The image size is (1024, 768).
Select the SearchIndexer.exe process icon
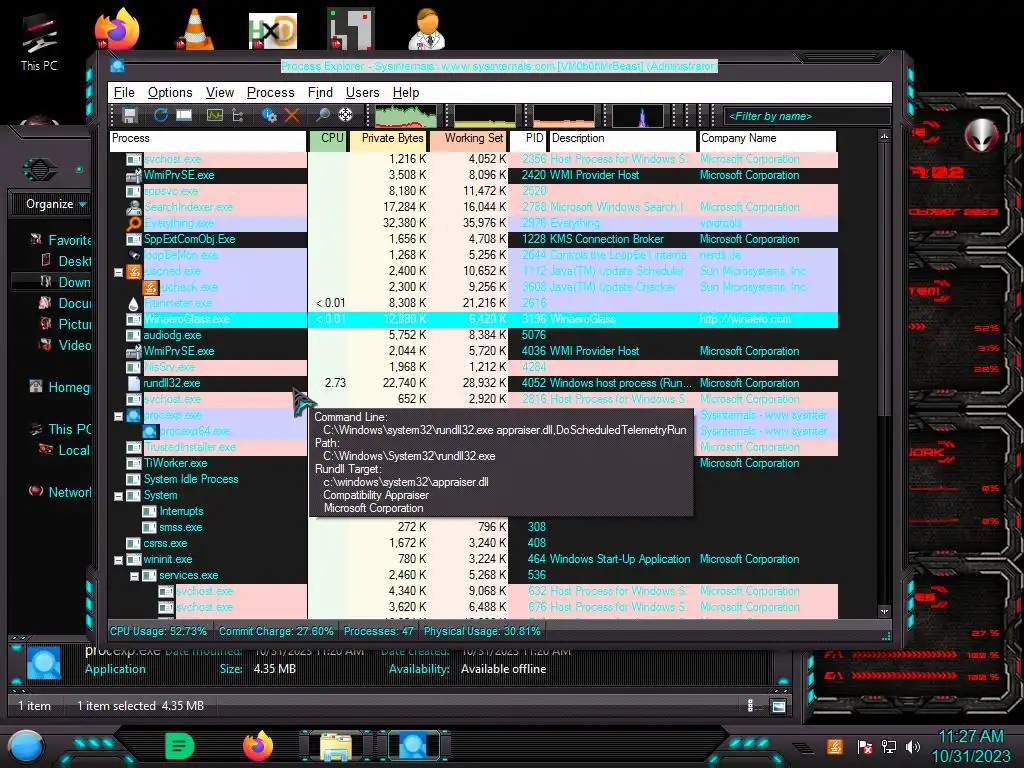point(134,208)
